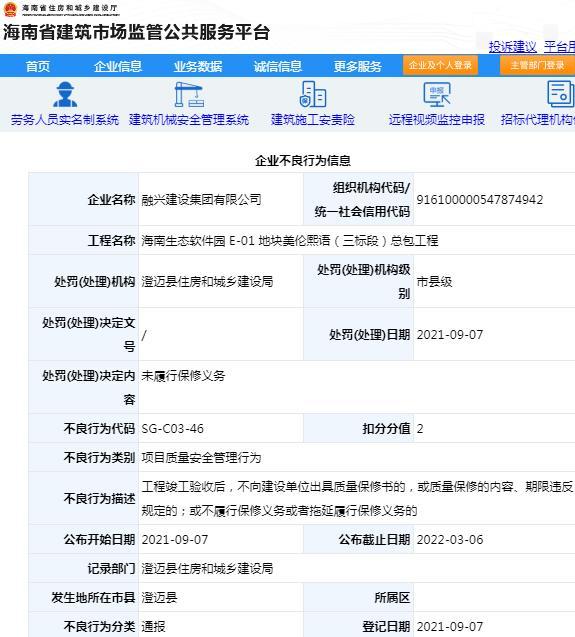Open the 远程视频监控申报 link
Viewport: 575px width, 637px height.
[x=437, y=119]
